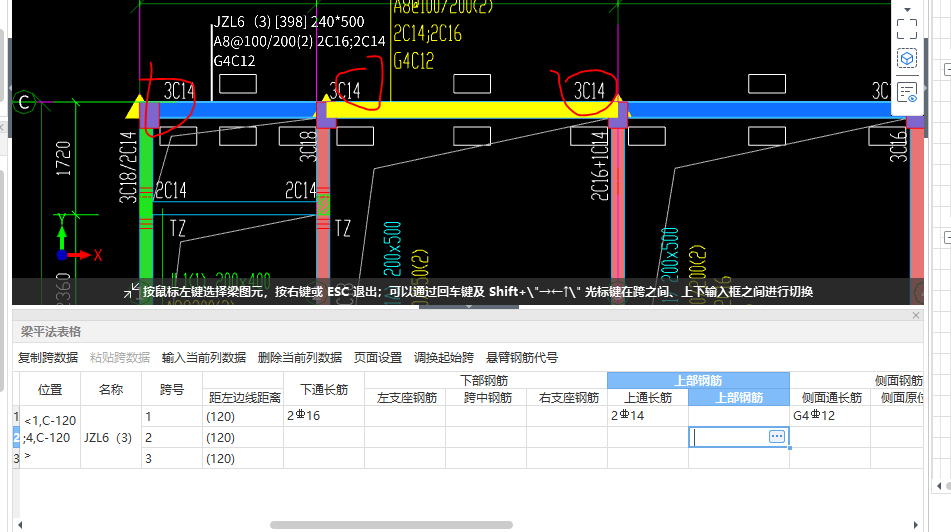Viewport: 951px width, 532px height.
Task: Click the empty 上部钢筋 cell in span 1 row
Action: click(x=739, y=416)
